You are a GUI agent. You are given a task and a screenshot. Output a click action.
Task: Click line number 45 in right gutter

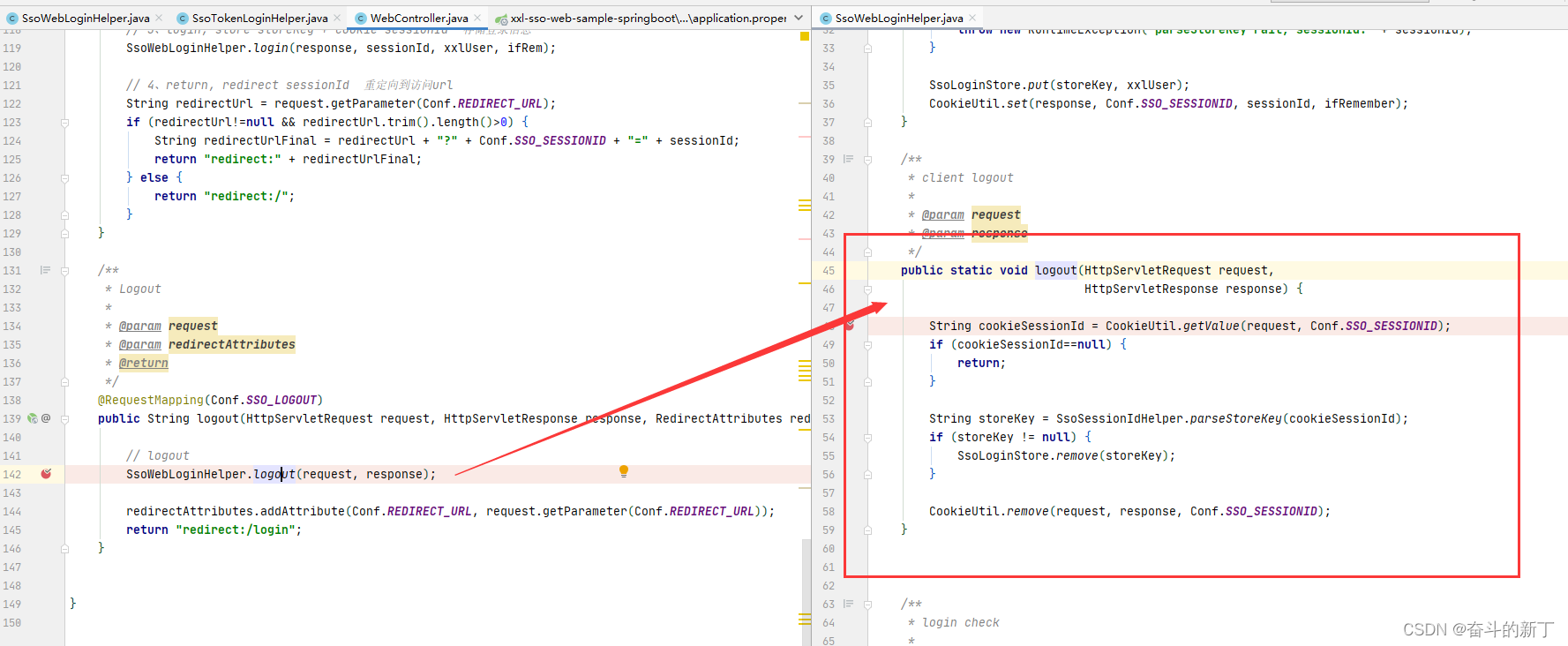829,270
